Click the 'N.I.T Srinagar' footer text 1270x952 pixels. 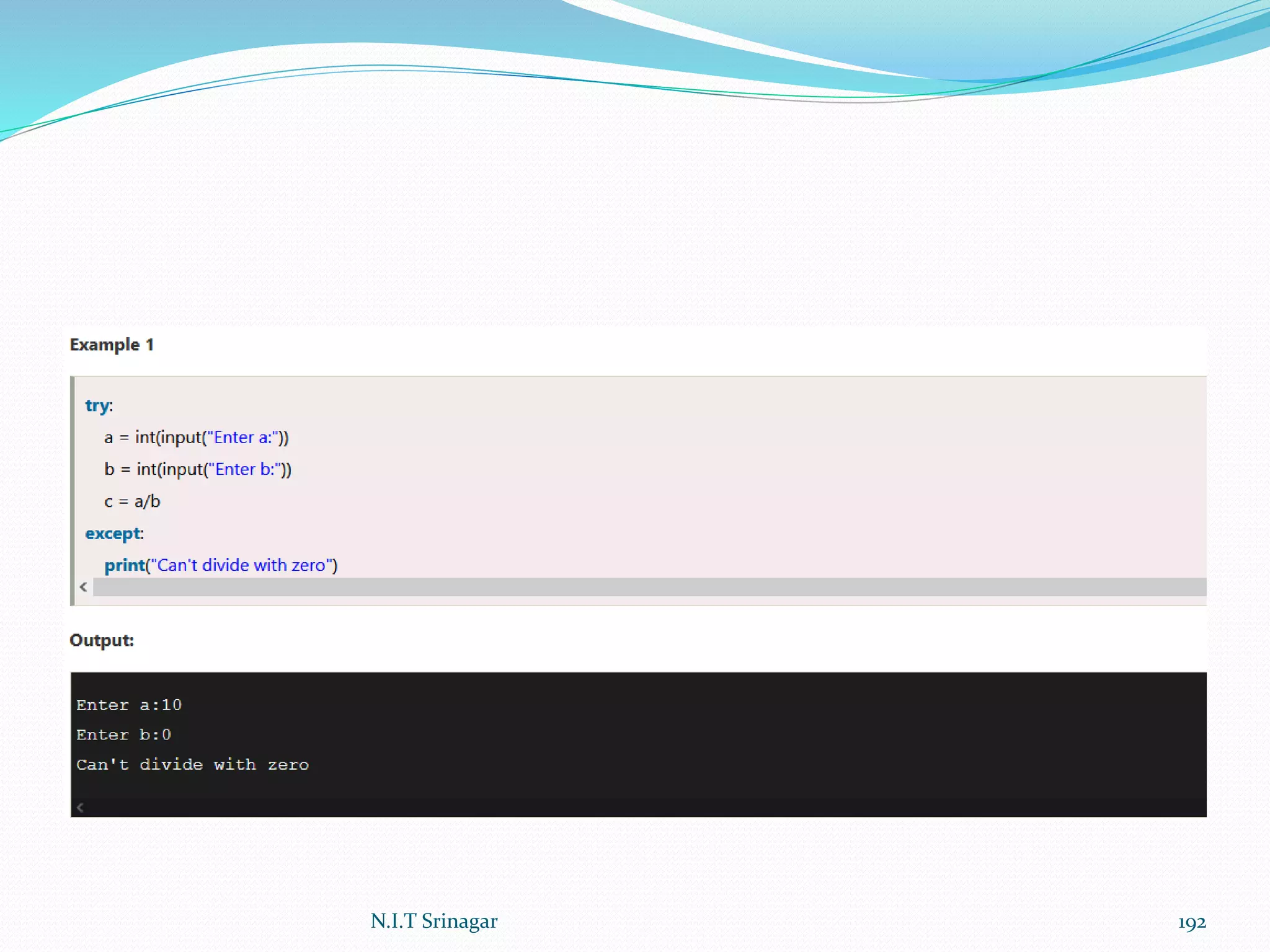coord(433,921)
